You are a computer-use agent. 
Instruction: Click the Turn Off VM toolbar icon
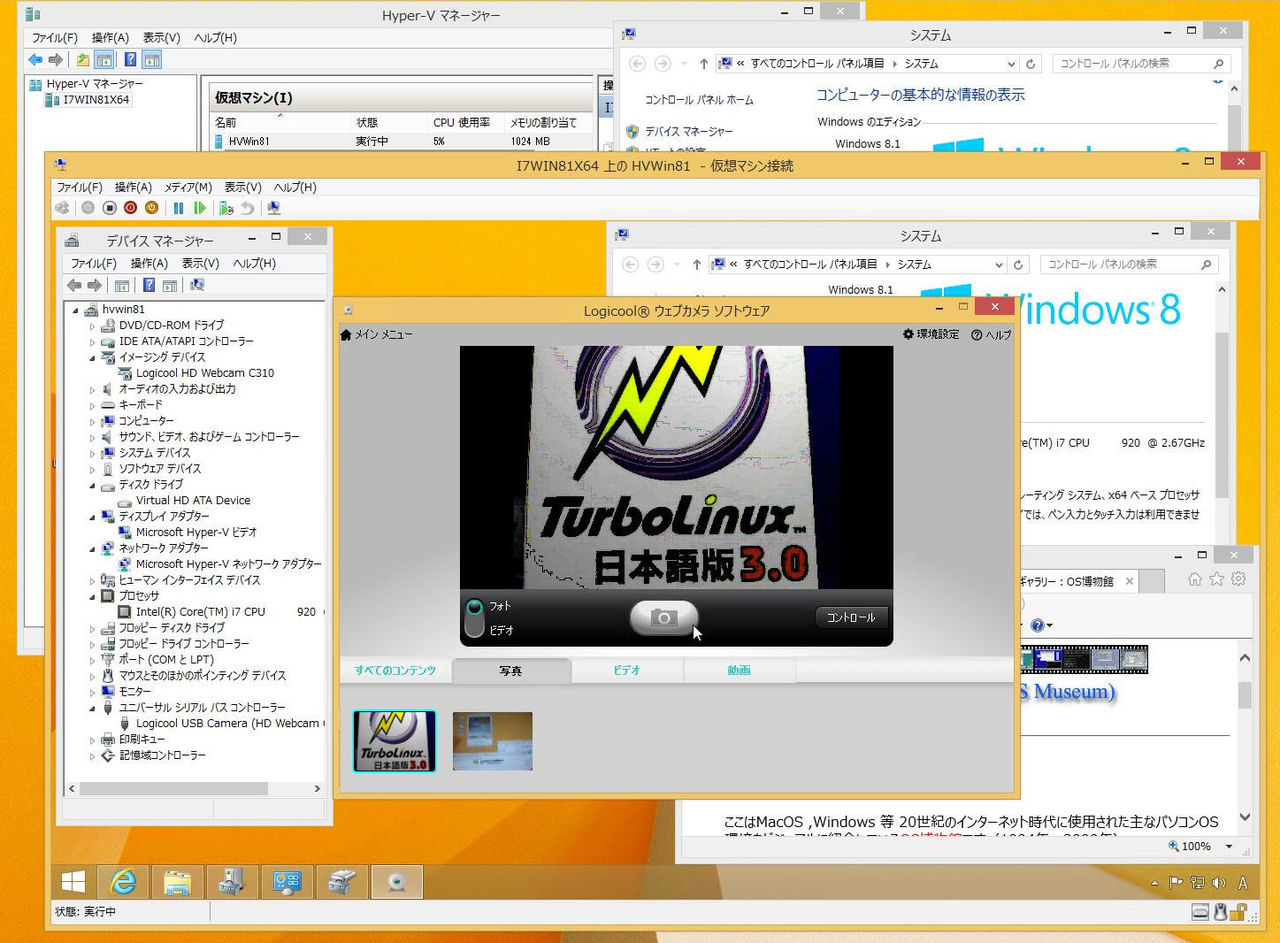110,208
